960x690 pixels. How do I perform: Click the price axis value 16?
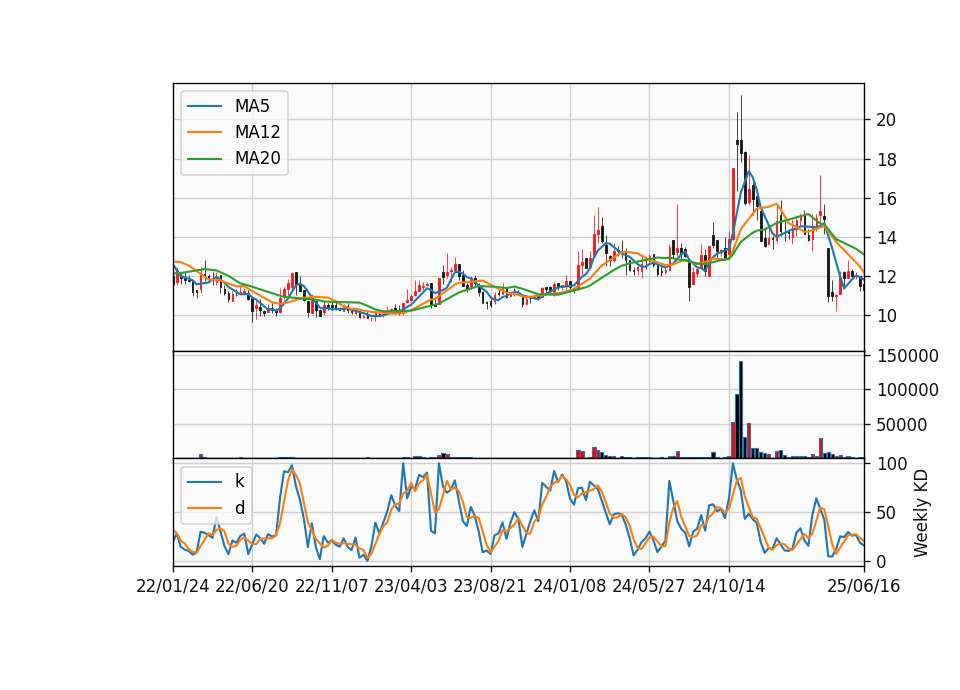pos(886,199)
